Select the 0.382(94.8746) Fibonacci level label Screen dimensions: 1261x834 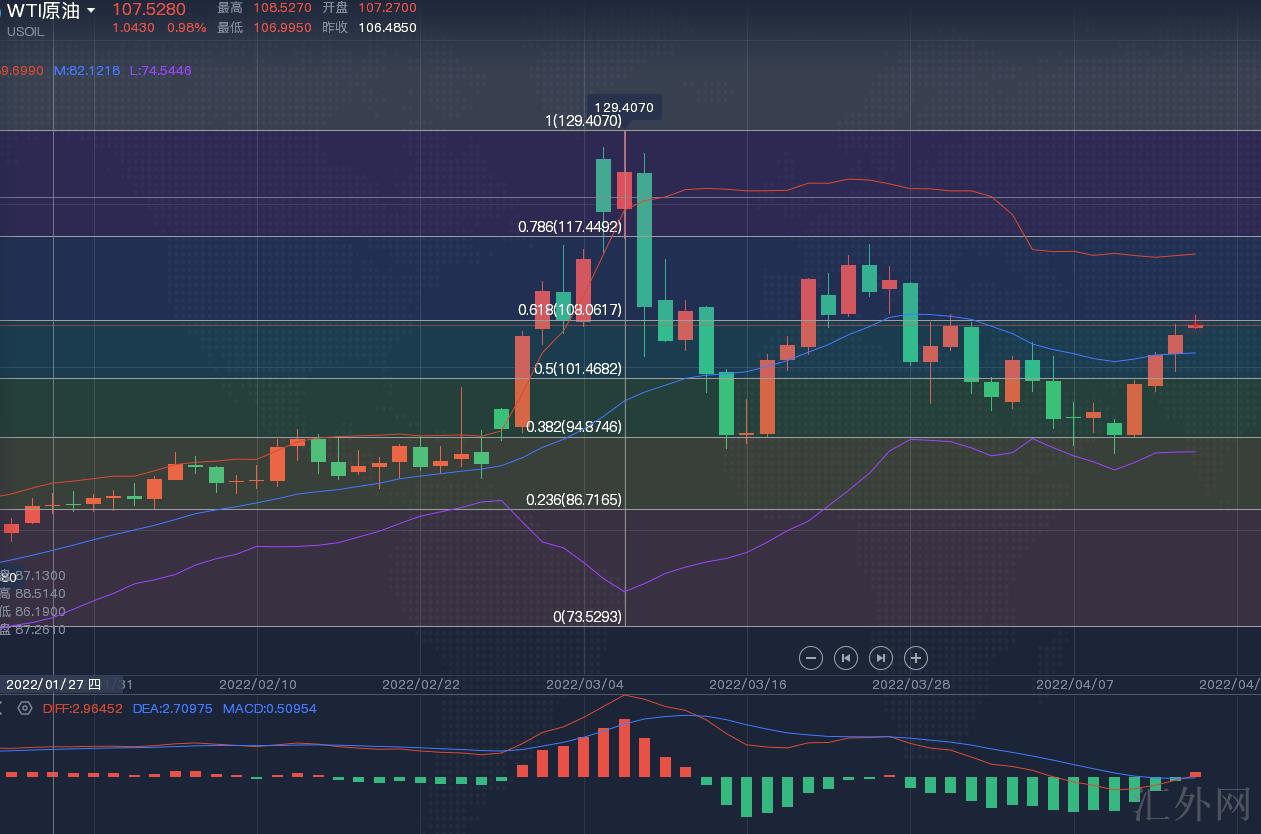tap(574, 426)
